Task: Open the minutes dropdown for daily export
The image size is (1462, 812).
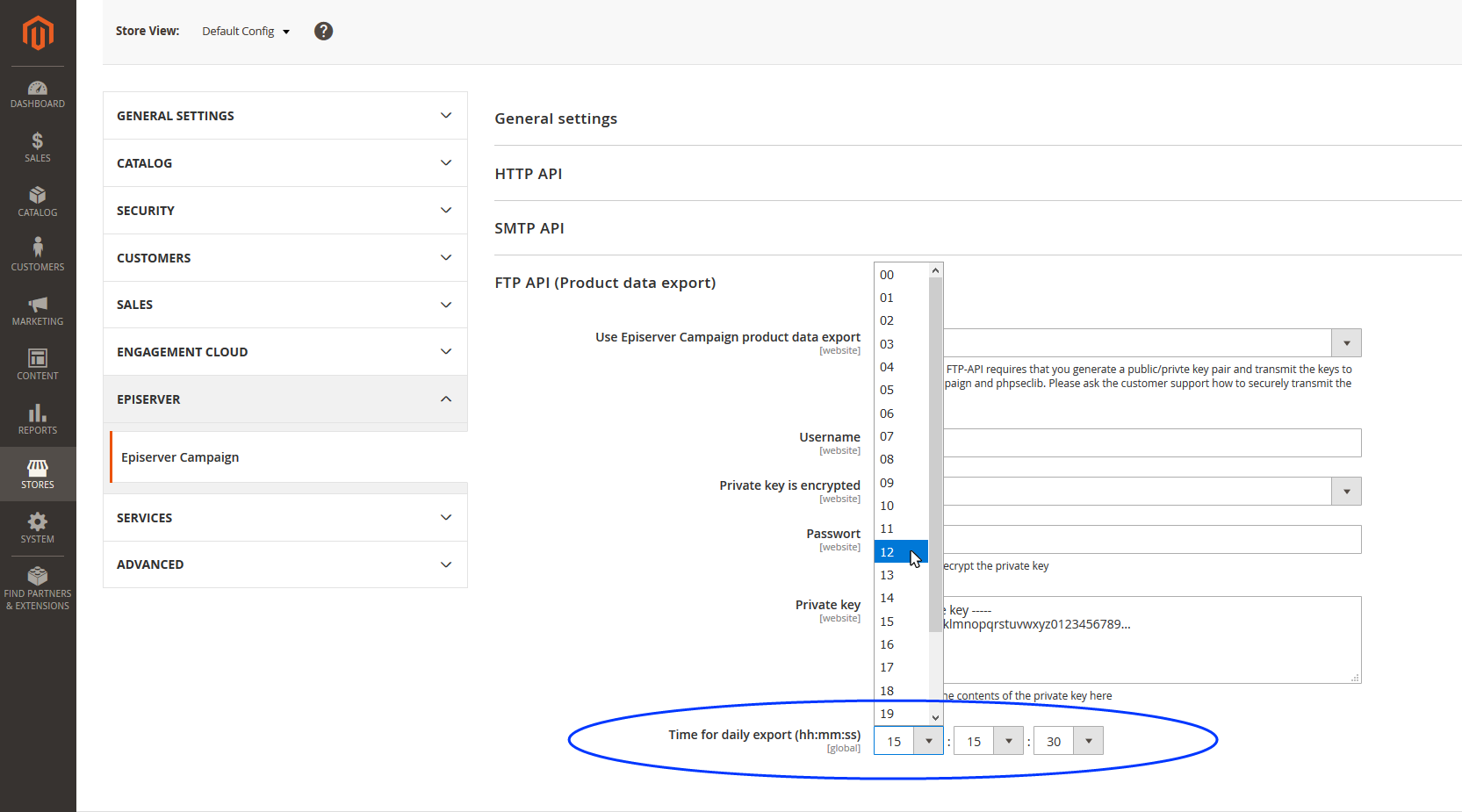Action: (x=988, y=741)
